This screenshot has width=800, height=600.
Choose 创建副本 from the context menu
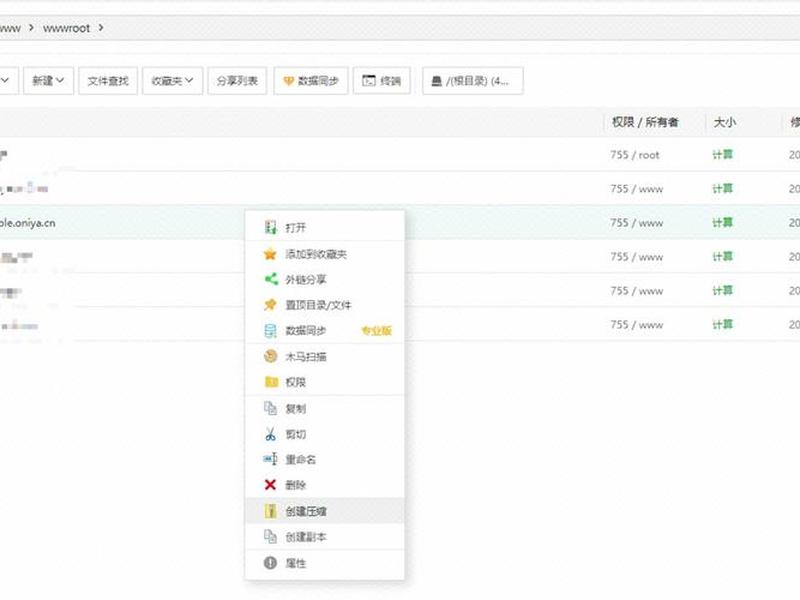tap(324, 537)
